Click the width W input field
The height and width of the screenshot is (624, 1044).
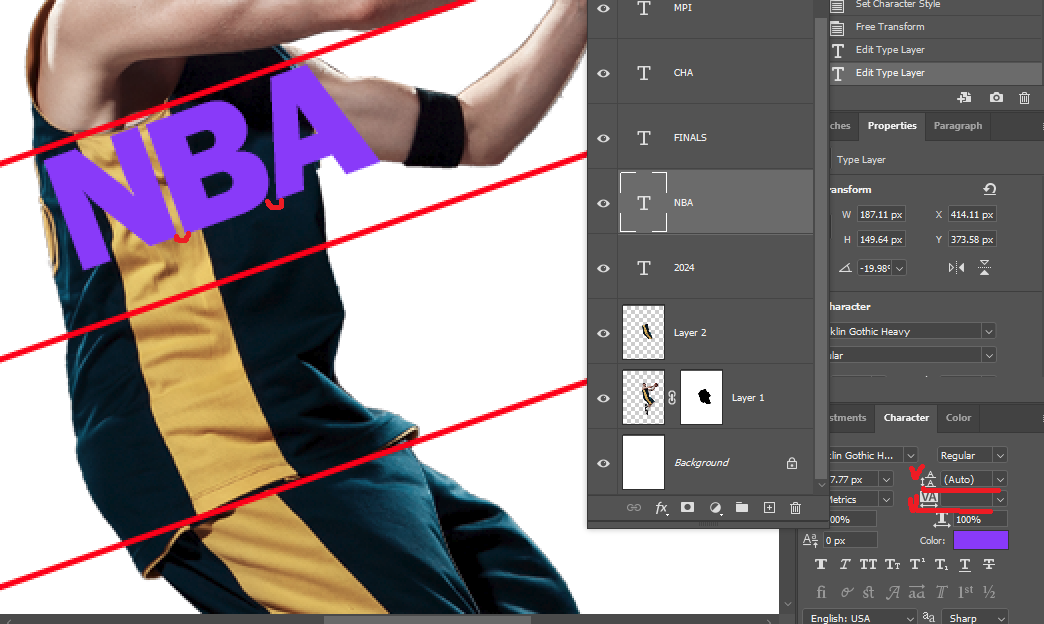click(x=881, y=214)
